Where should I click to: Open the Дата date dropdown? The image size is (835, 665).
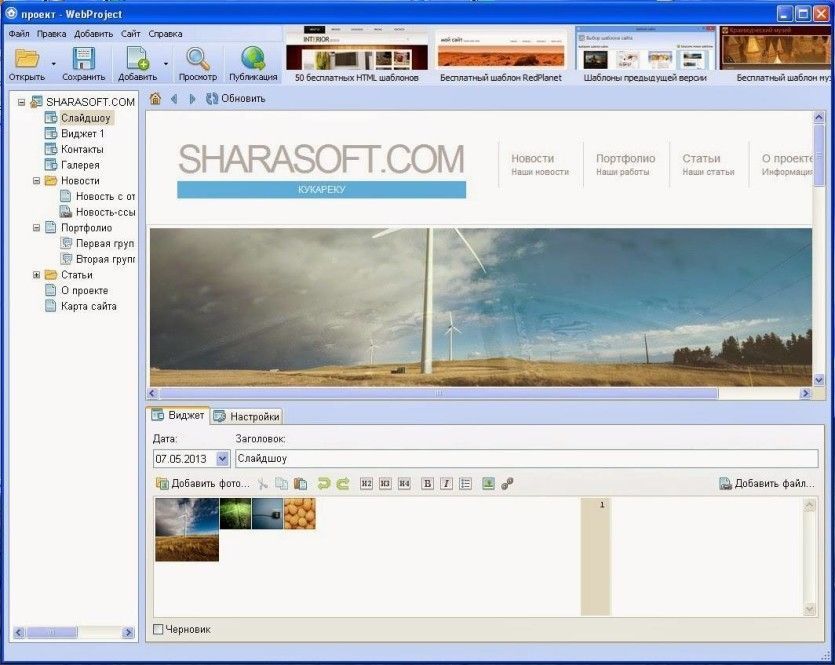[x=222, y=459]
